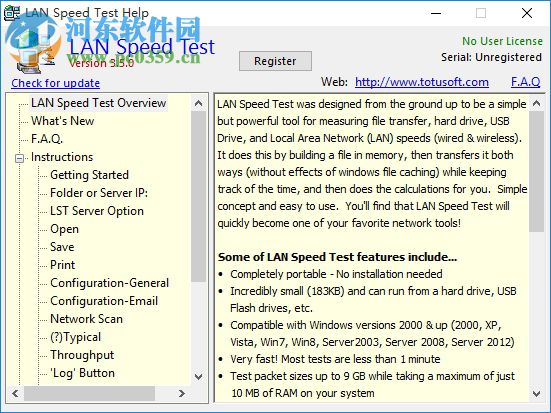
Task: Select the (?)Typical topic
Action: click(x=76, y=337)
